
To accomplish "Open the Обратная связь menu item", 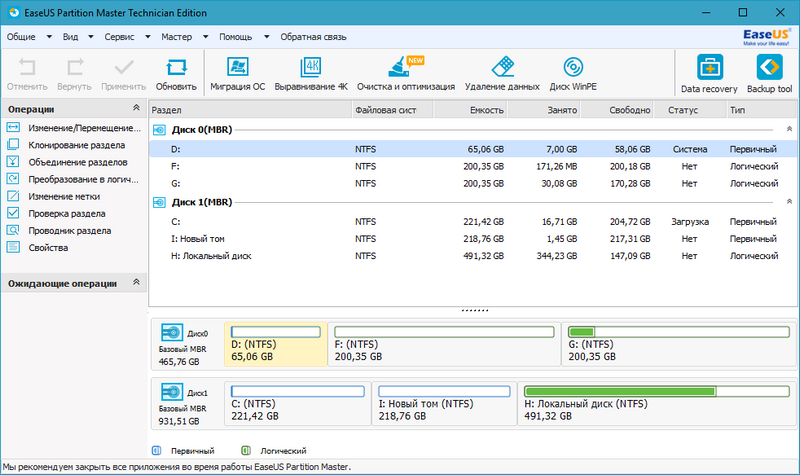I will (313, 37).
